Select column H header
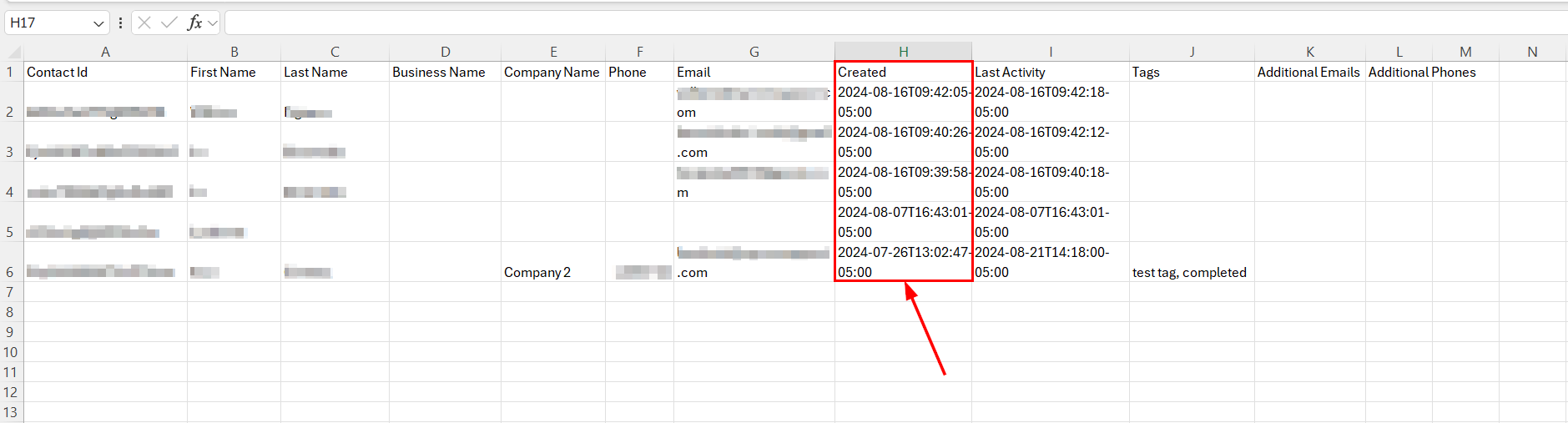The width and height of the screenshot is (1568, 423). 903,52
